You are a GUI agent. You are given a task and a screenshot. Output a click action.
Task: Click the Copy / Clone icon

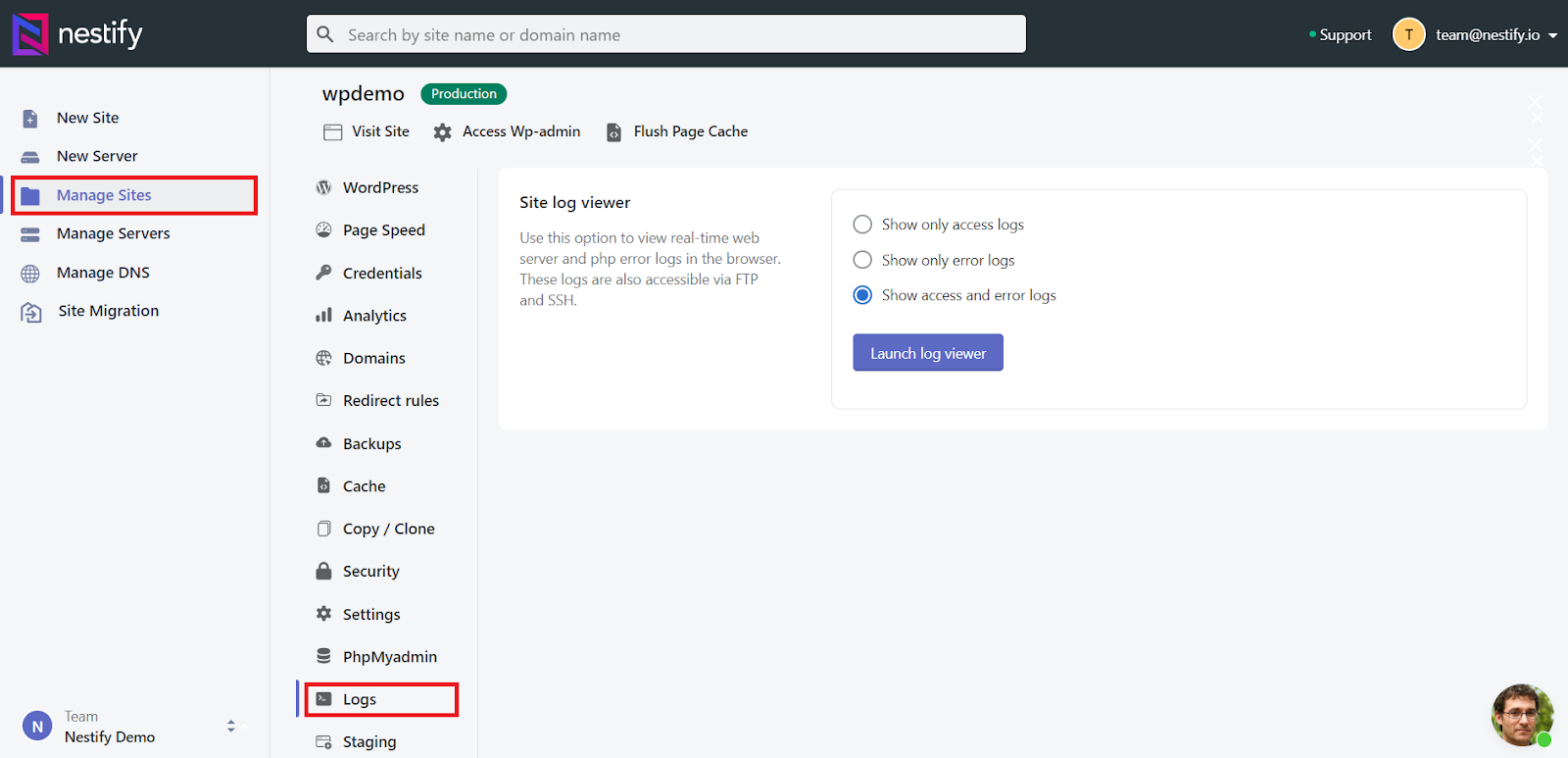[x=323, y=528]
